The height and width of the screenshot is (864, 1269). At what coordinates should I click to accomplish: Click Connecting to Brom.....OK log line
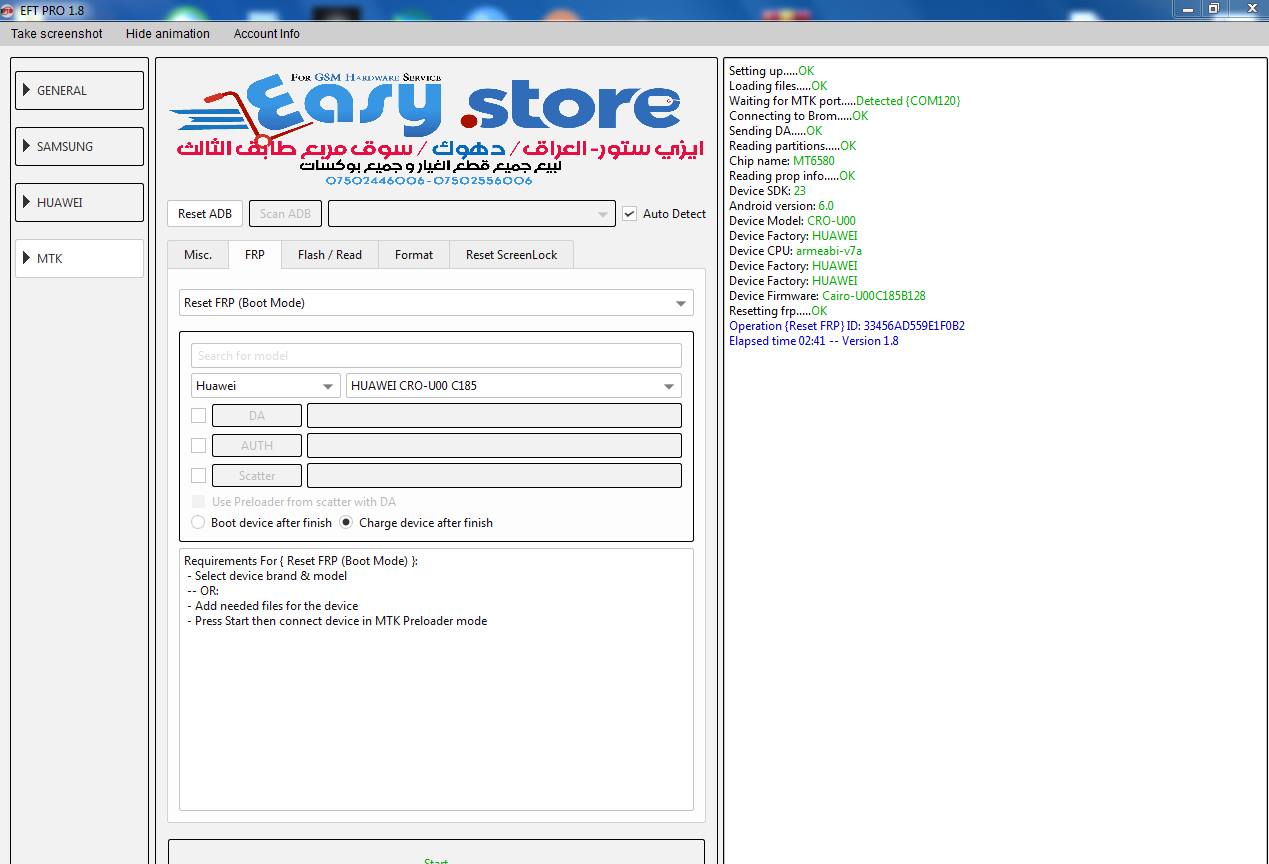(799, 116)
